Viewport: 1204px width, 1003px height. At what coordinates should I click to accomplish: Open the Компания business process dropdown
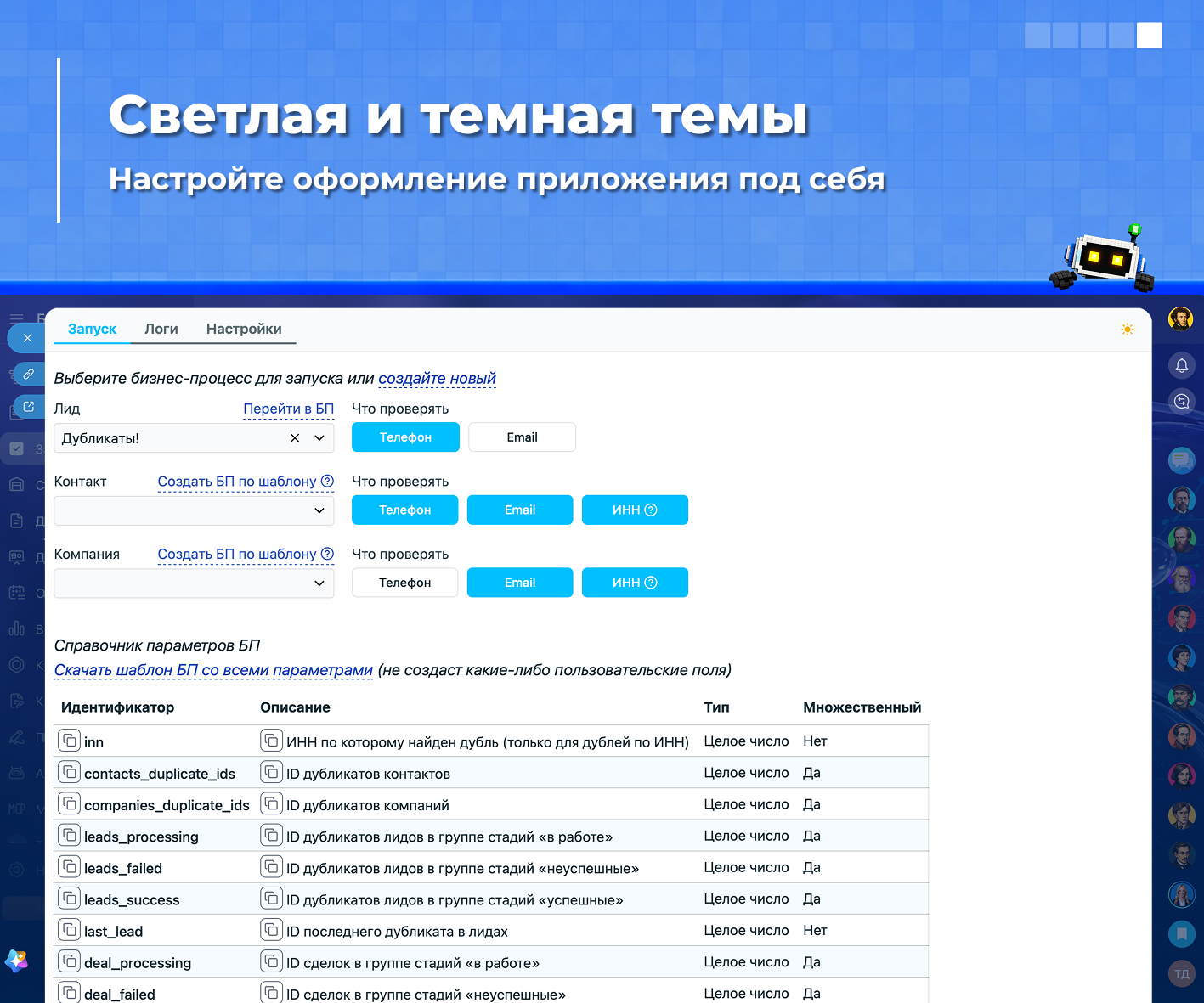click(194, 583)
